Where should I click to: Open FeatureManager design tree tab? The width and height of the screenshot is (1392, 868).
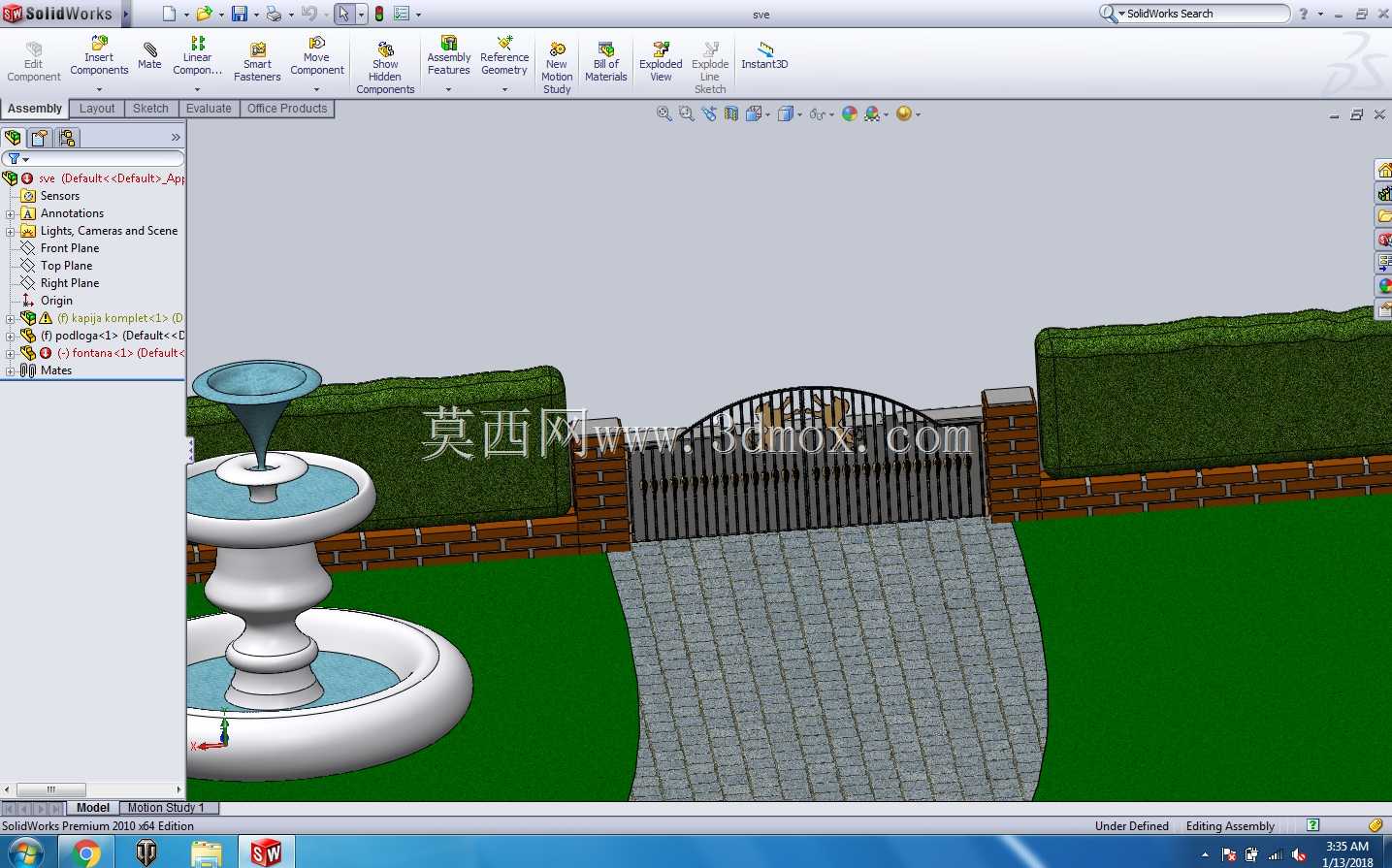coord(13,138)
